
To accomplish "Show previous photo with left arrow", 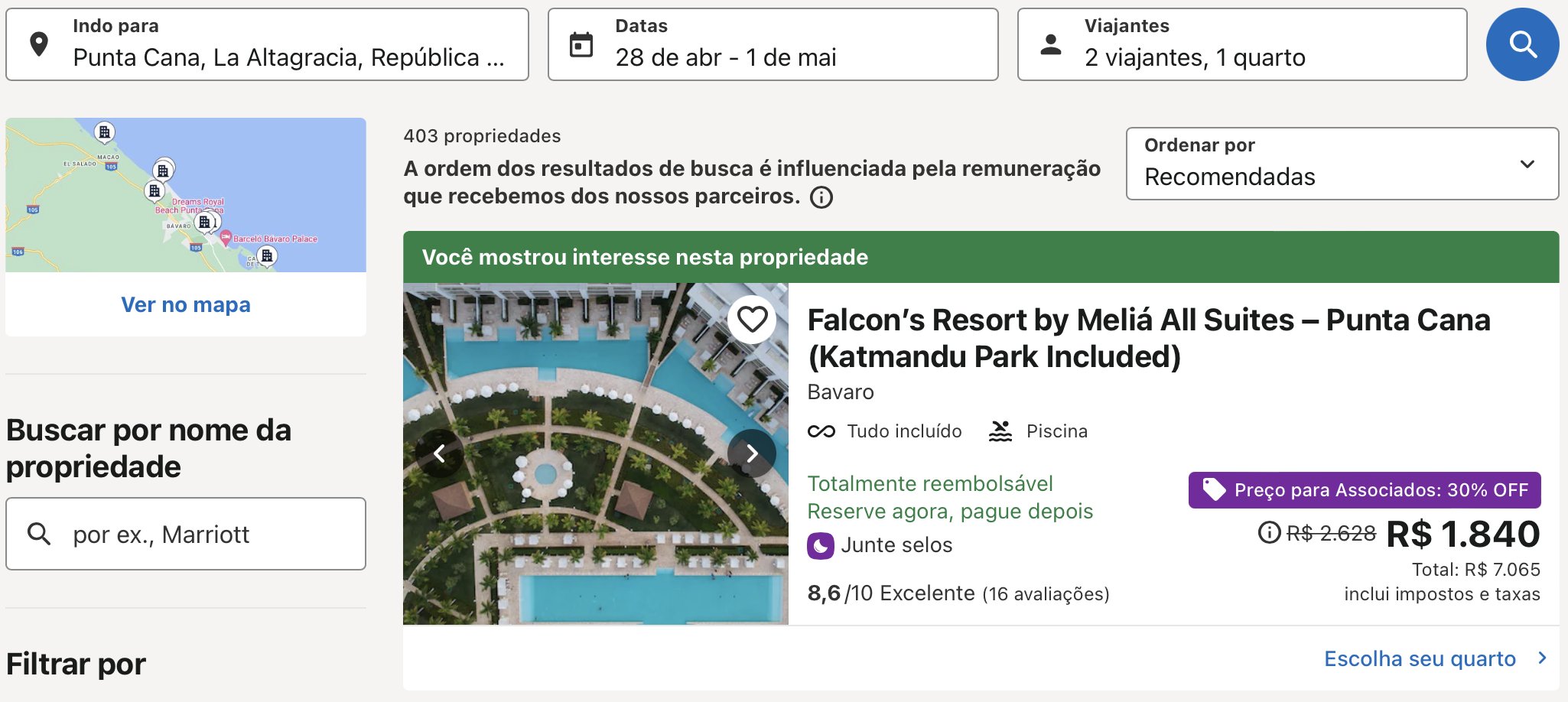I will (x=439, y=453).
